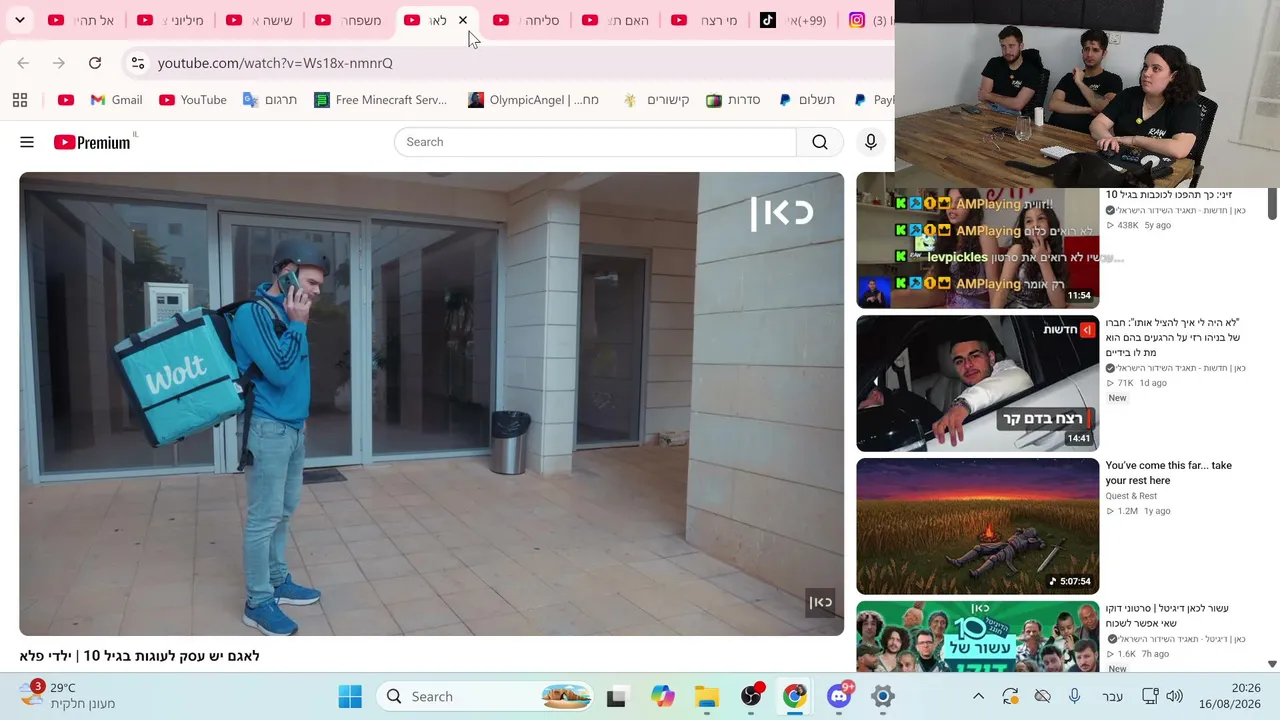Open the OlympicAngel bookmark
Image resolution: width=1280 pixels, height=720 pixels.
coord(534,100)
